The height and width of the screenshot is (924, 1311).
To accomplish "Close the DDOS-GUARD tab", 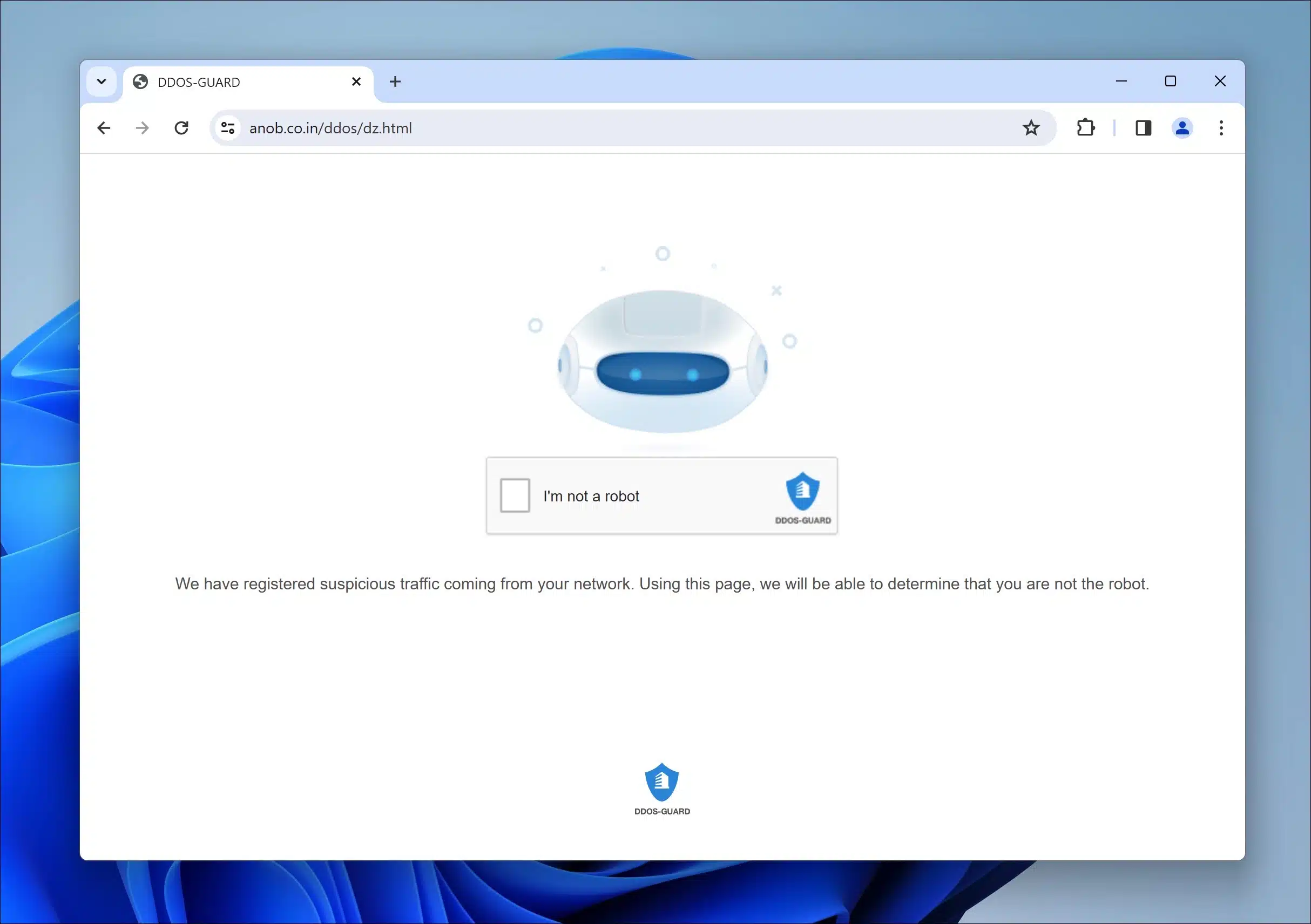I will [x=356, y=81].
